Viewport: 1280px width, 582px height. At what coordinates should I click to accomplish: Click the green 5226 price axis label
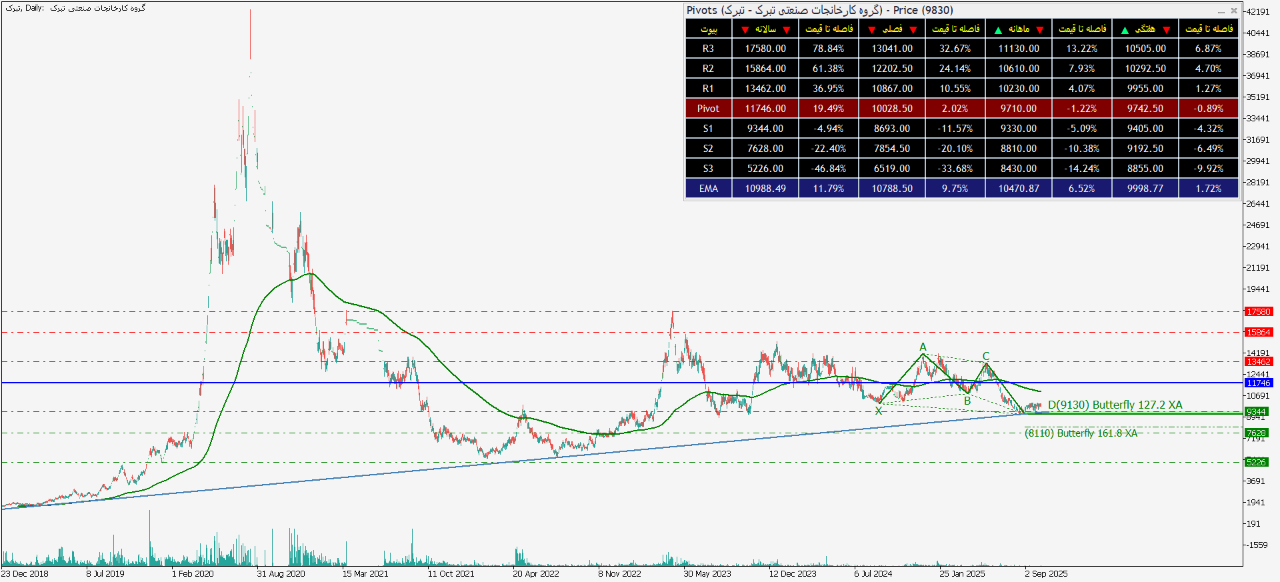[x=1256, y=462]
